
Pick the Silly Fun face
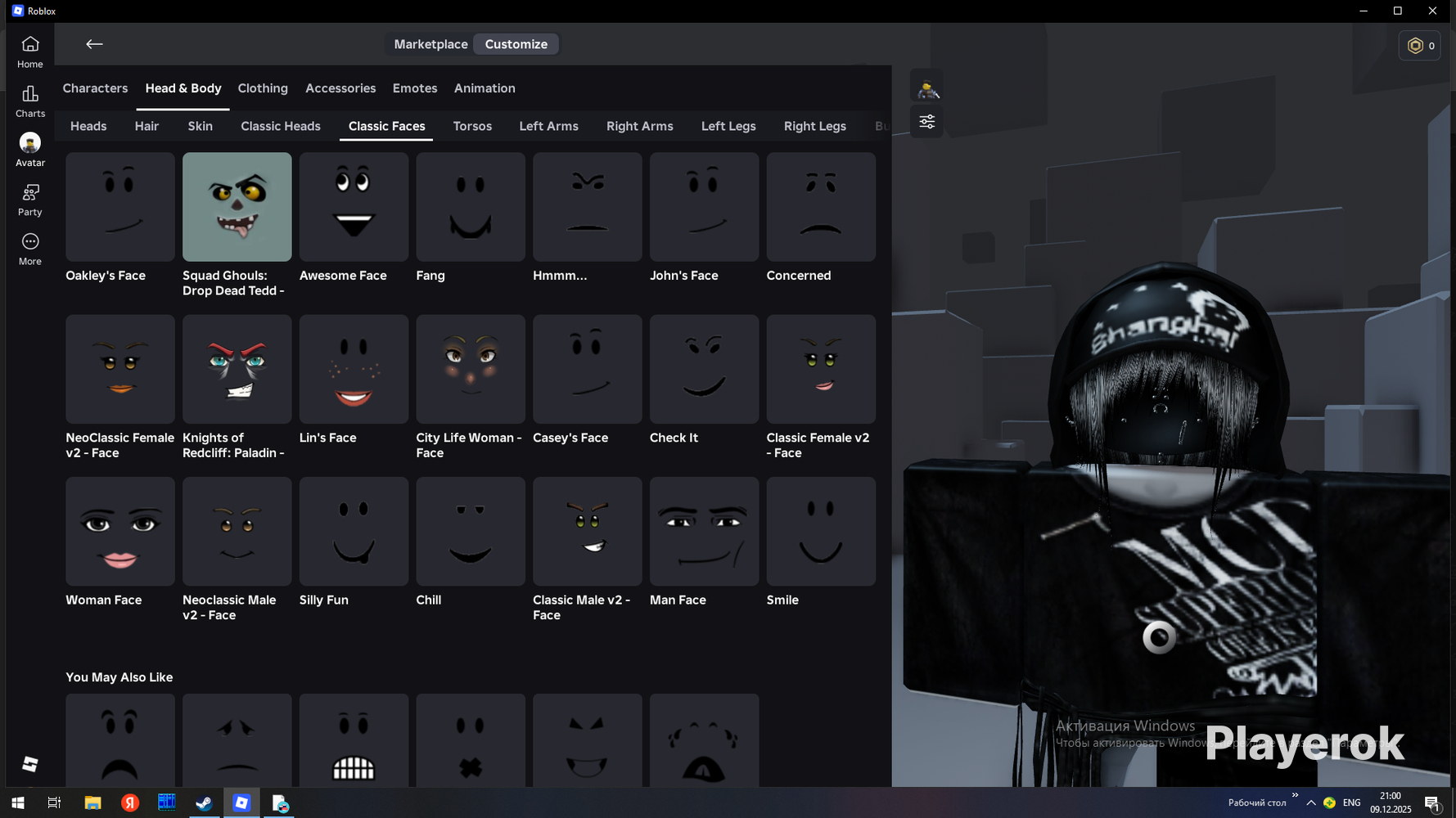[x=354, y=532]
